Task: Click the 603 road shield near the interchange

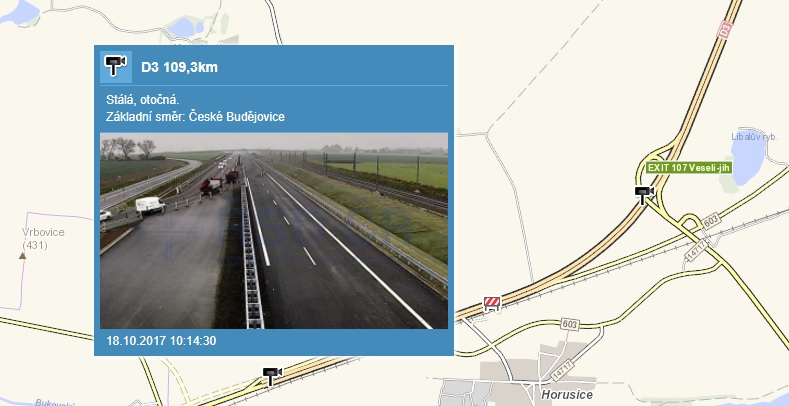Action: (711, 221)
